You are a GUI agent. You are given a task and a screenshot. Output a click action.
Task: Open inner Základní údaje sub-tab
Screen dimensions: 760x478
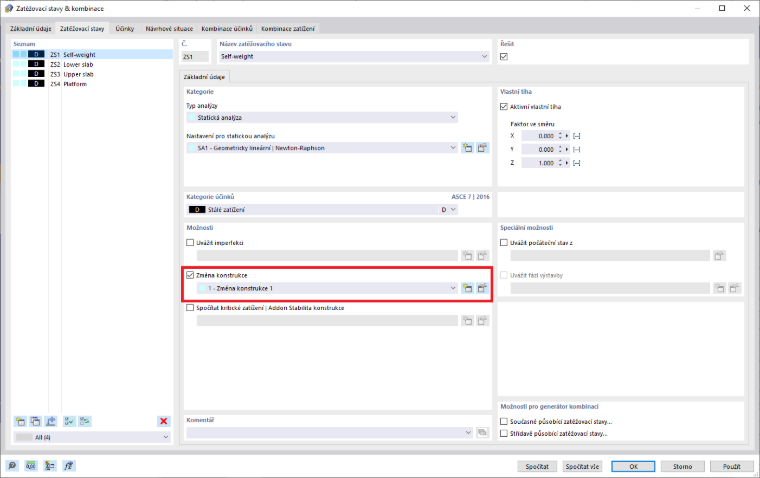(x=204, y=77)
